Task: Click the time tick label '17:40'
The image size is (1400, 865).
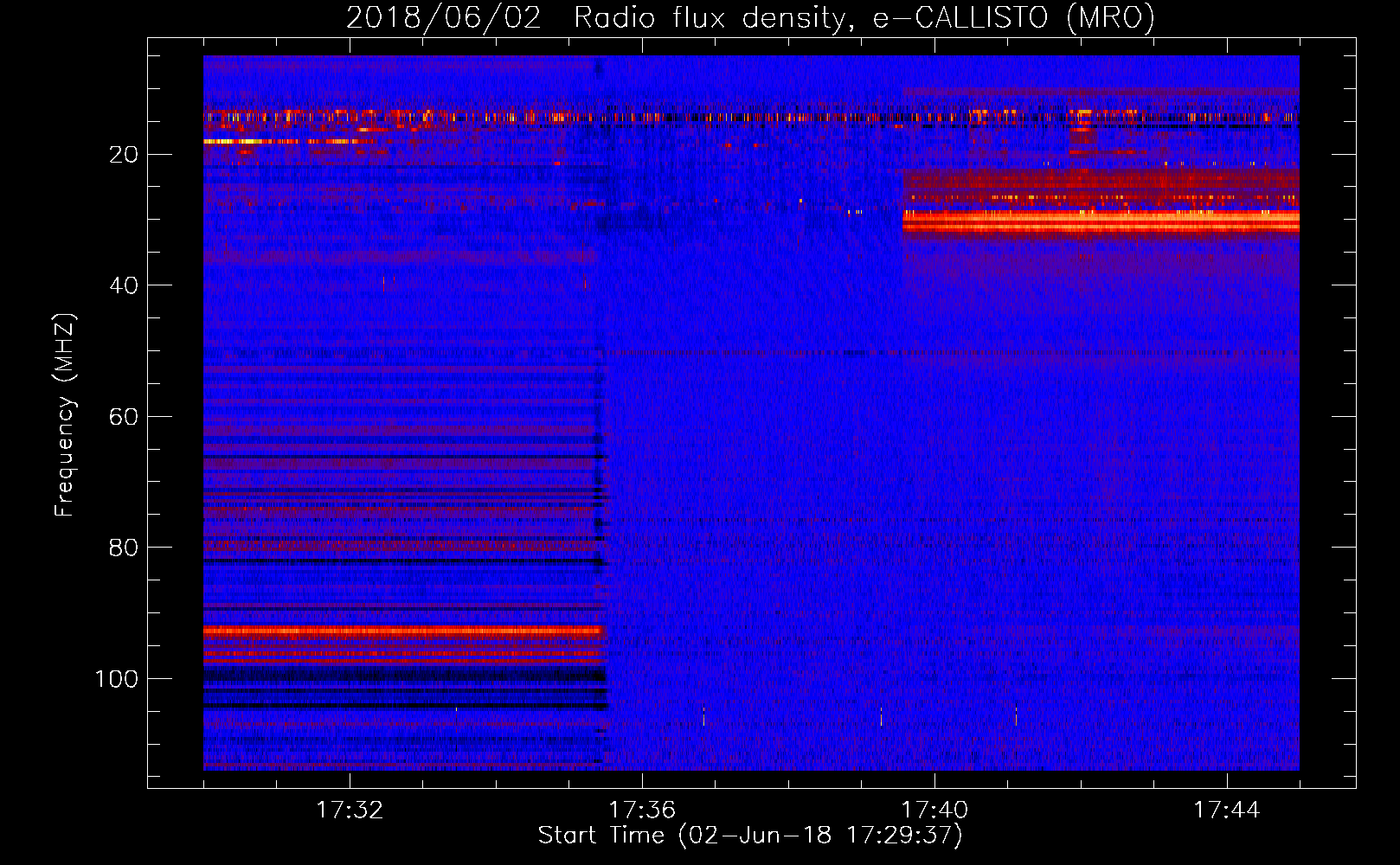Action: coord(934,811)
